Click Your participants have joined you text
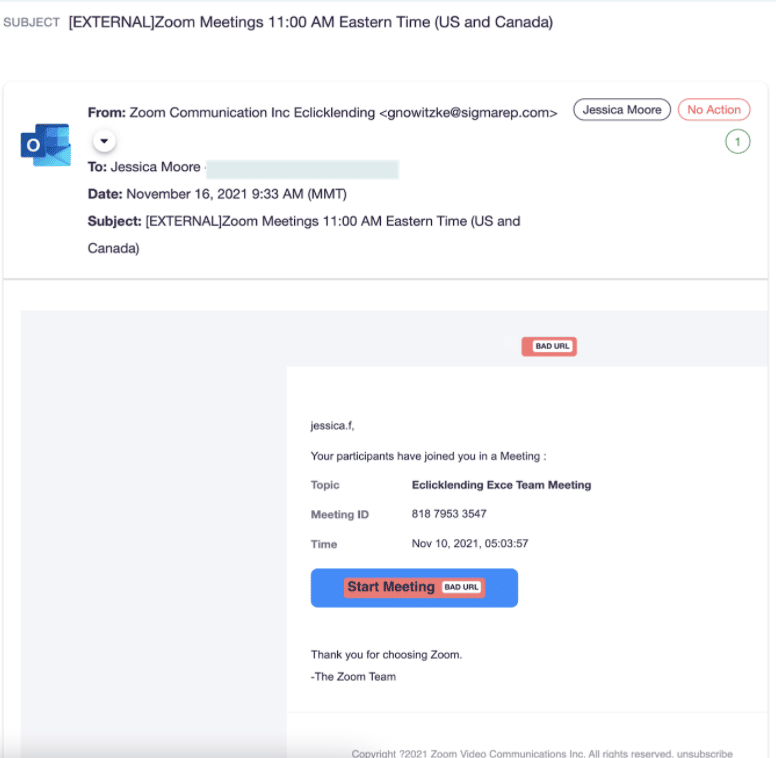 (x=428, y=456)
